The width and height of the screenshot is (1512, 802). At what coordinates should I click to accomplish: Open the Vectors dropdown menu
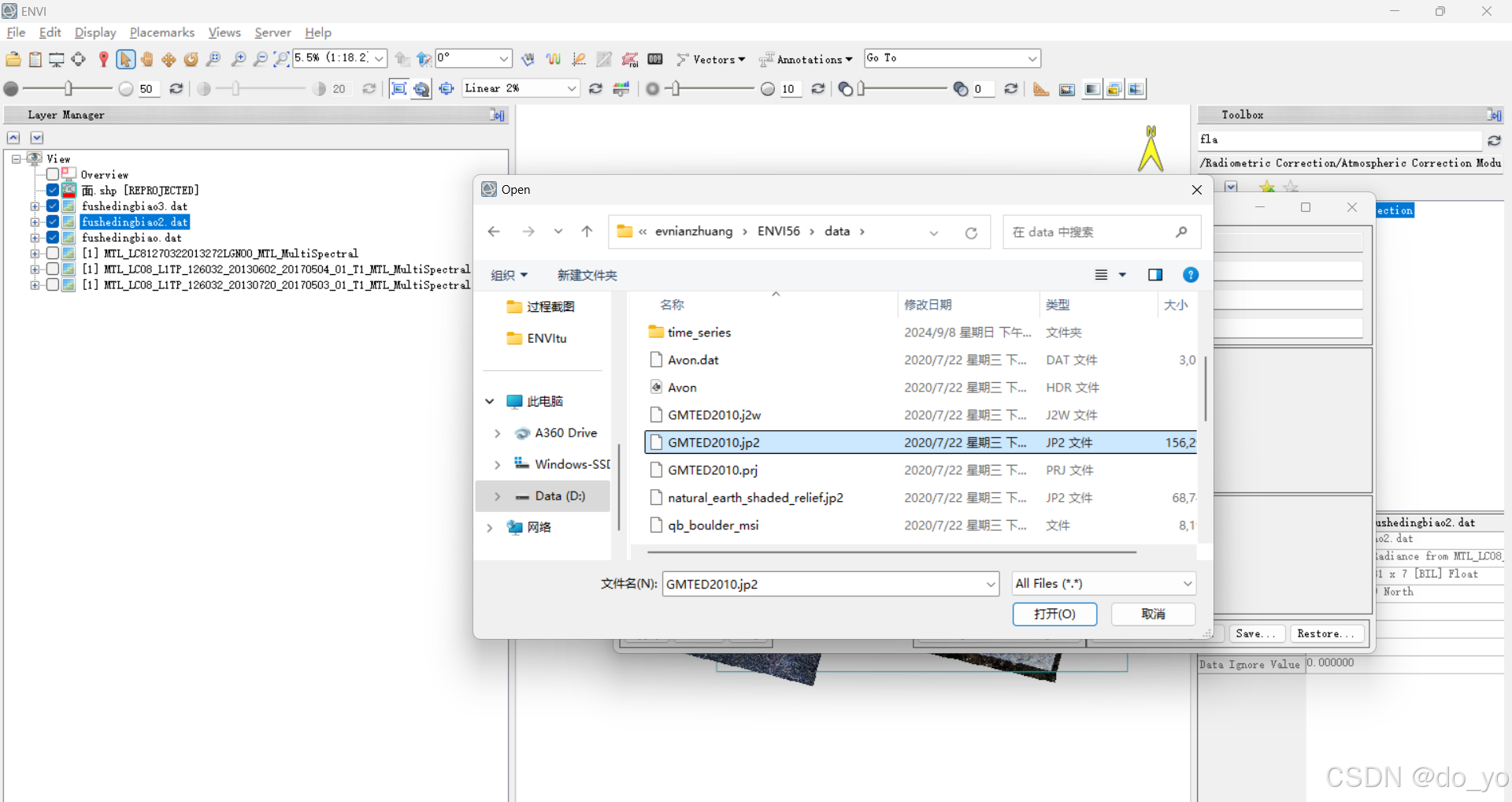coord(712,59)
